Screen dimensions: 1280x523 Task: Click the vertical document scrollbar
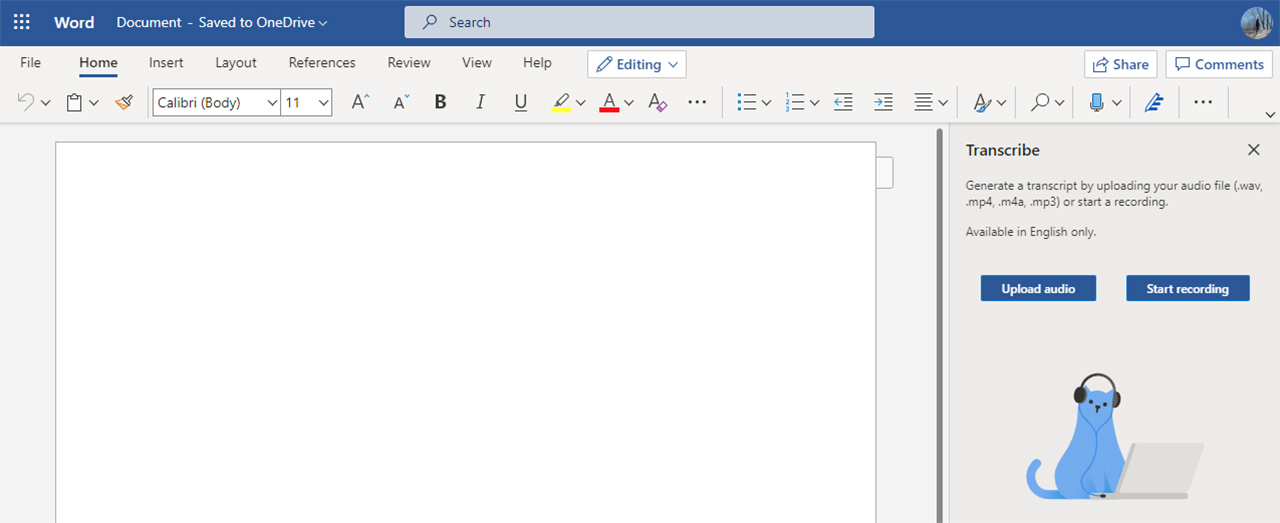(939, 325)
